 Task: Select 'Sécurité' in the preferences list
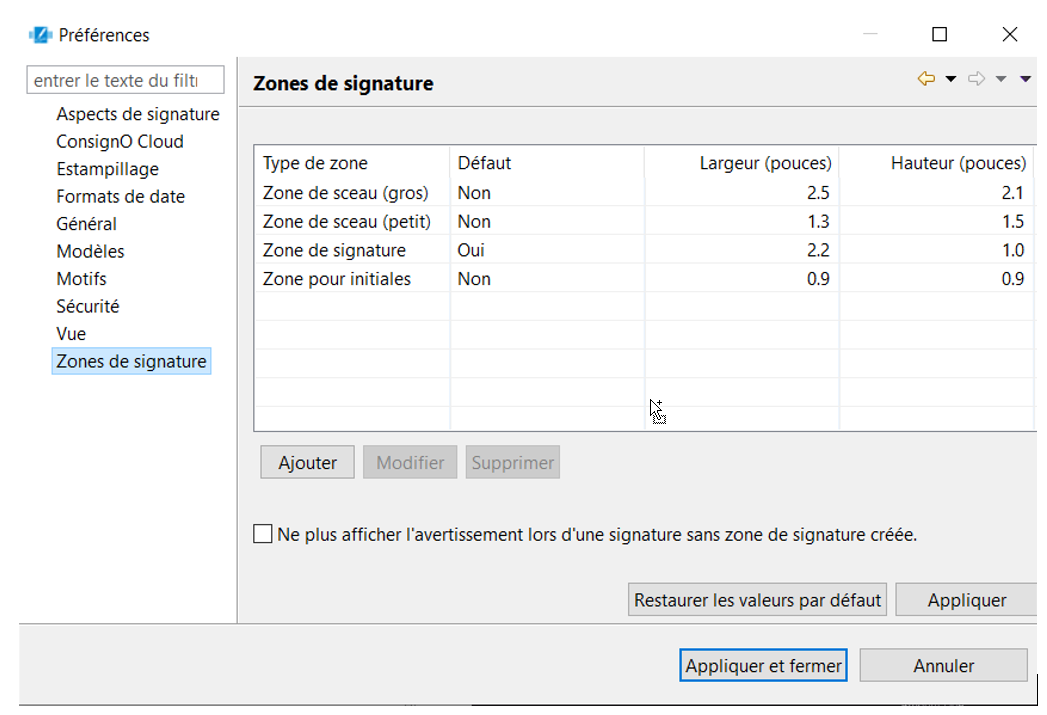89,306
